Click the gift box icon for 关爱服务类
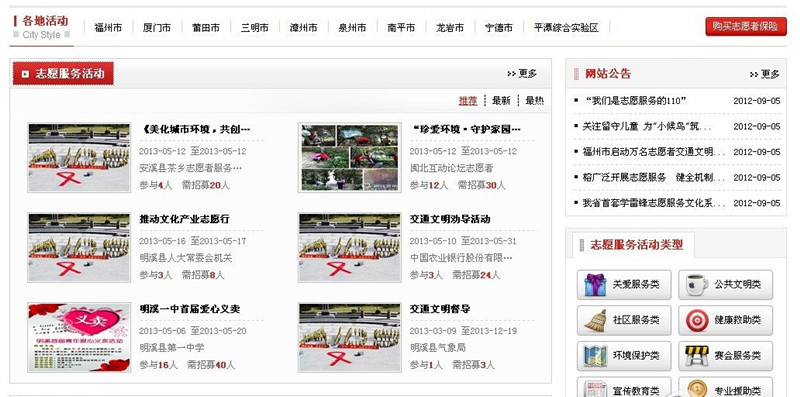 595,285
